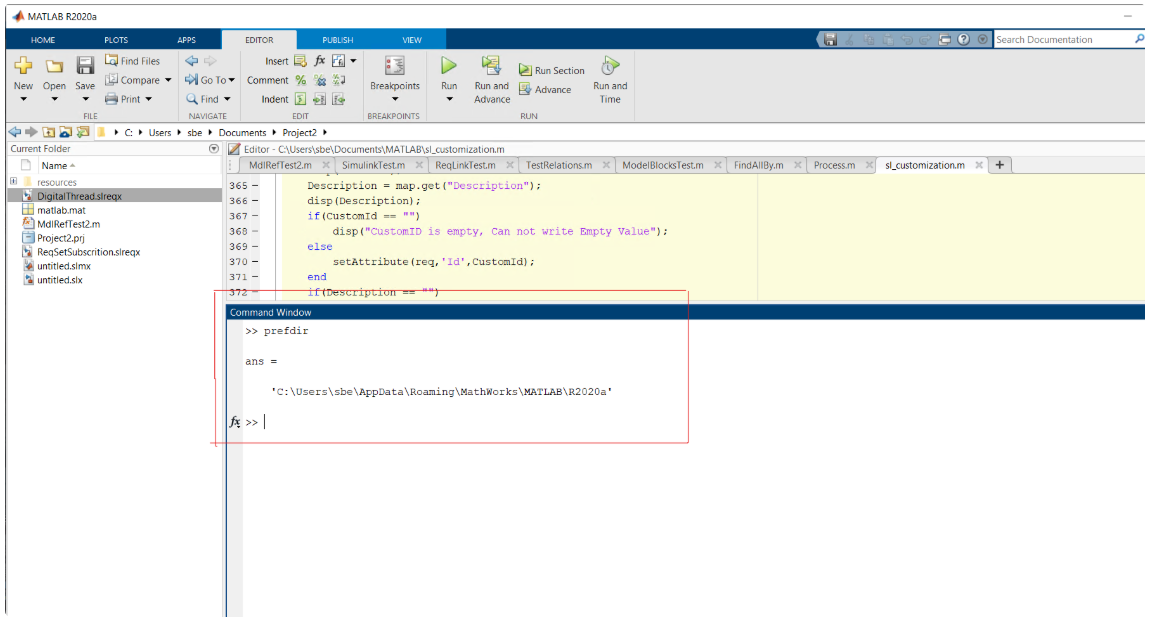
Task: Open the Compare dropdown arrow
Action: (168, 80)
